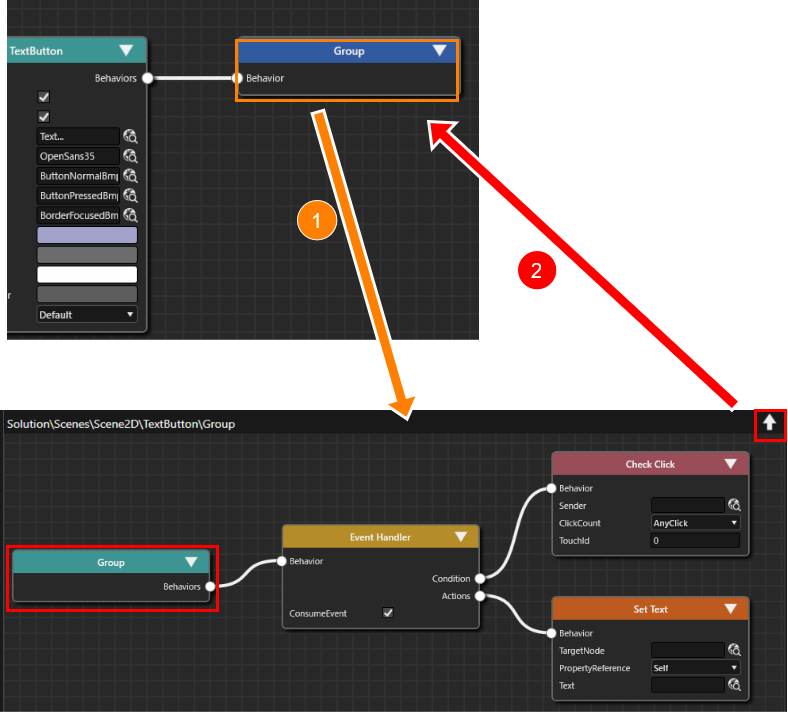Click the up arrow to leave the Group
This screenshot has width=788, height=712.
[769, 423]
